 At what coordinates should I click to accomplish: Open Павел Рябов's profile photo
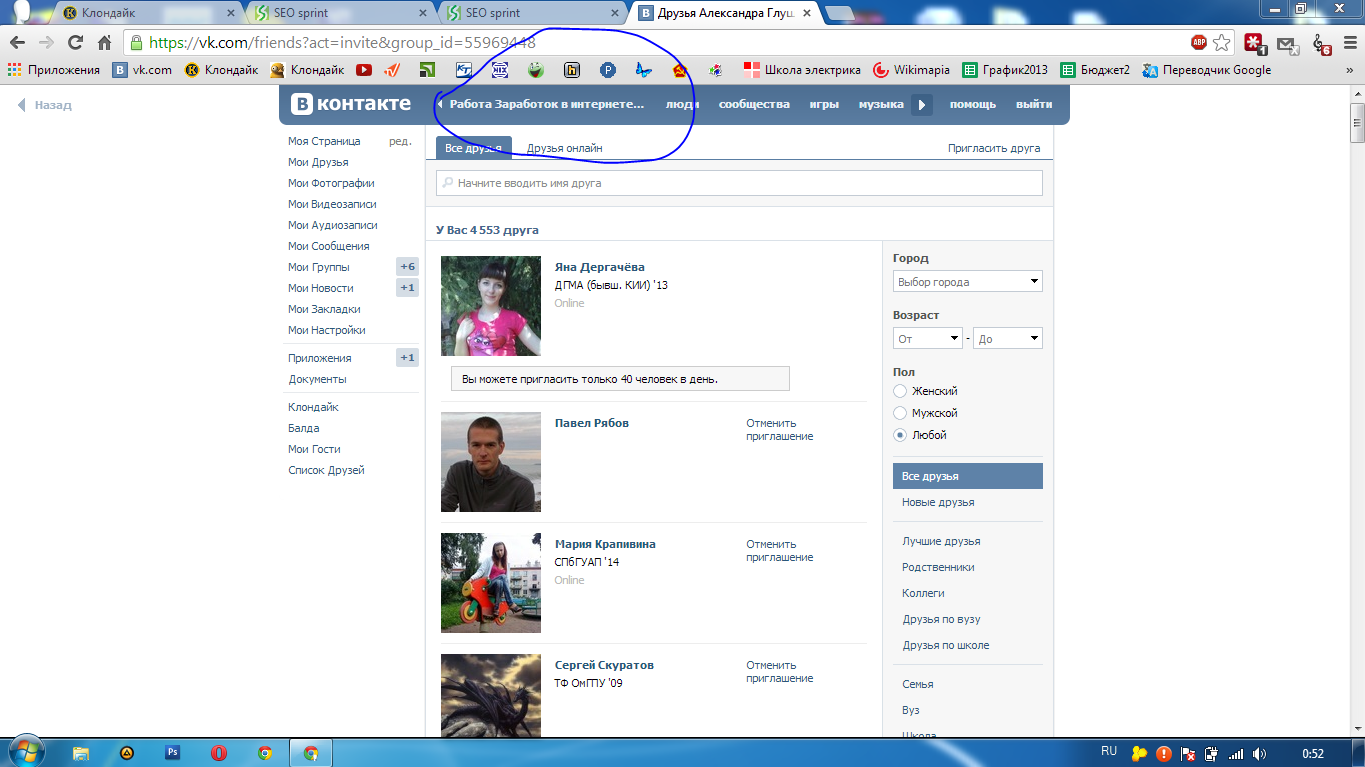pyautogui.click(x=491, y=462)
